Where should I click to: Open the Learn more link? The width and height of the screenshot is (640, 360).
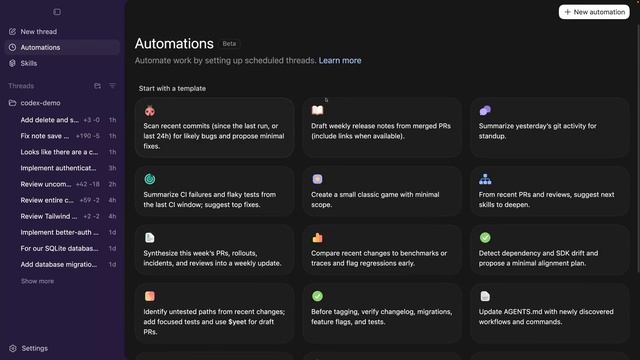(x=340, y=60)
